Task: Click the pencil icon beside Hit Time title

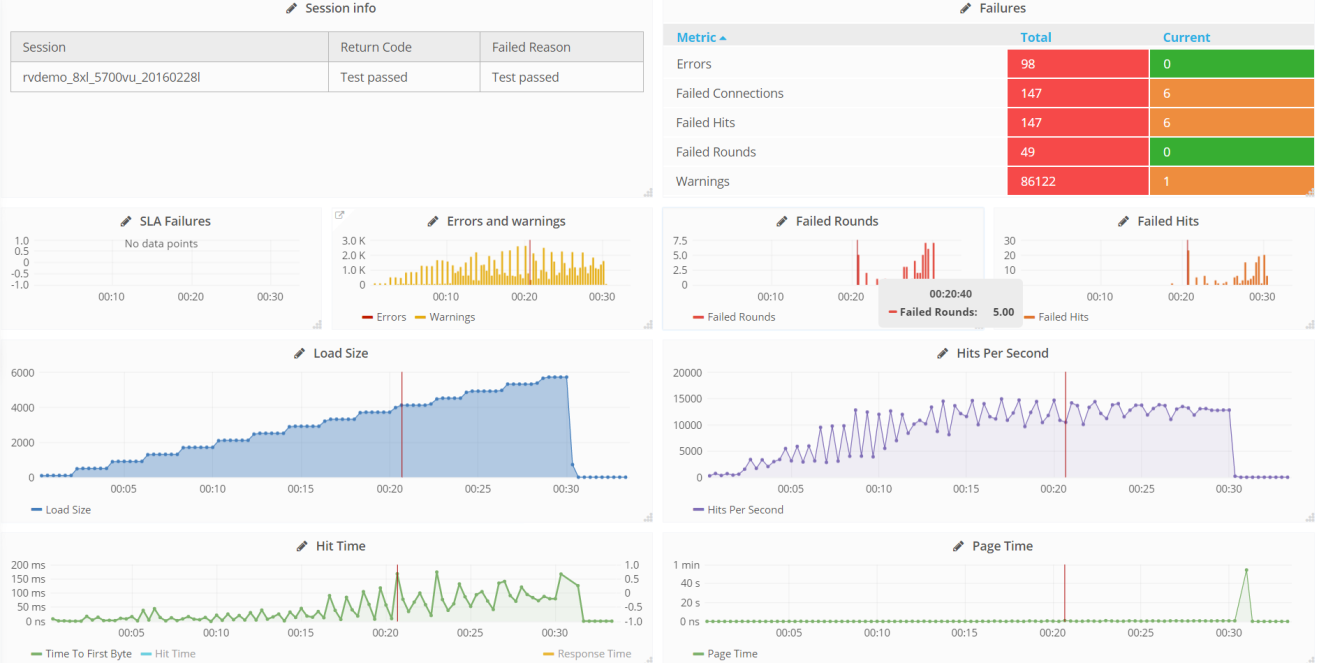Action: click(302, 546)
